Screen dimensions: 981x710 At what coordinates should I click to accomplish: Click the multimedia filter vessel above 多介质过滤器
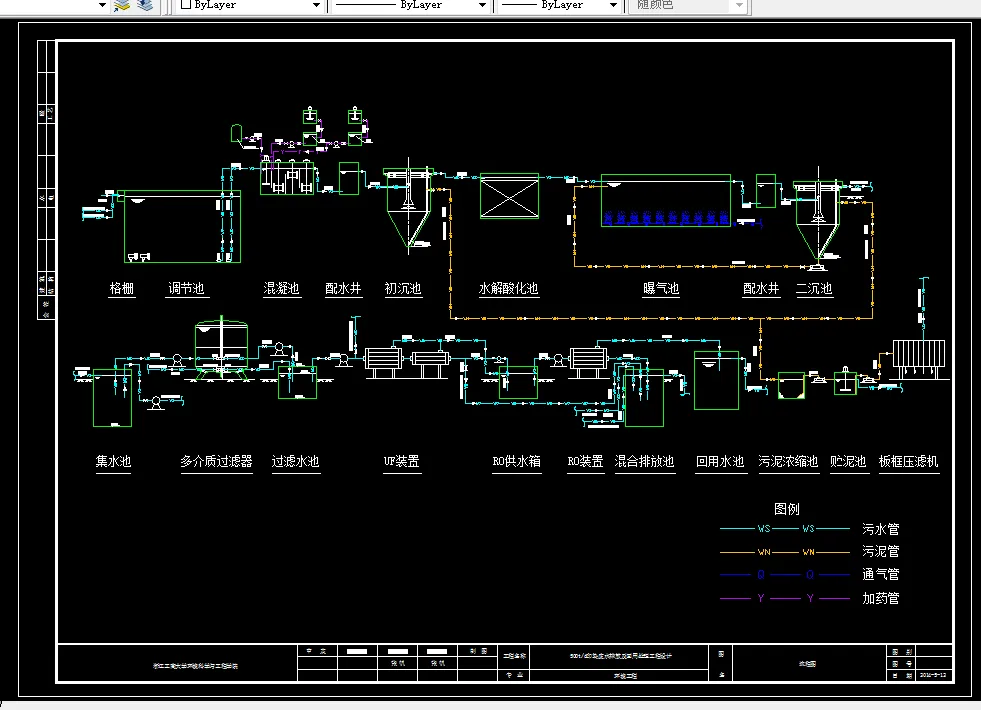(221, 348)
